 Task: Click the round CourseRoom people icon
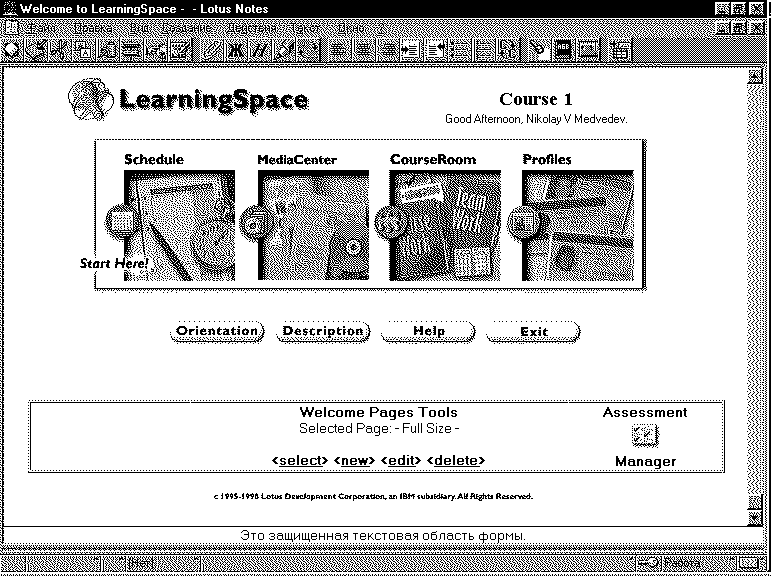[389, 221]
